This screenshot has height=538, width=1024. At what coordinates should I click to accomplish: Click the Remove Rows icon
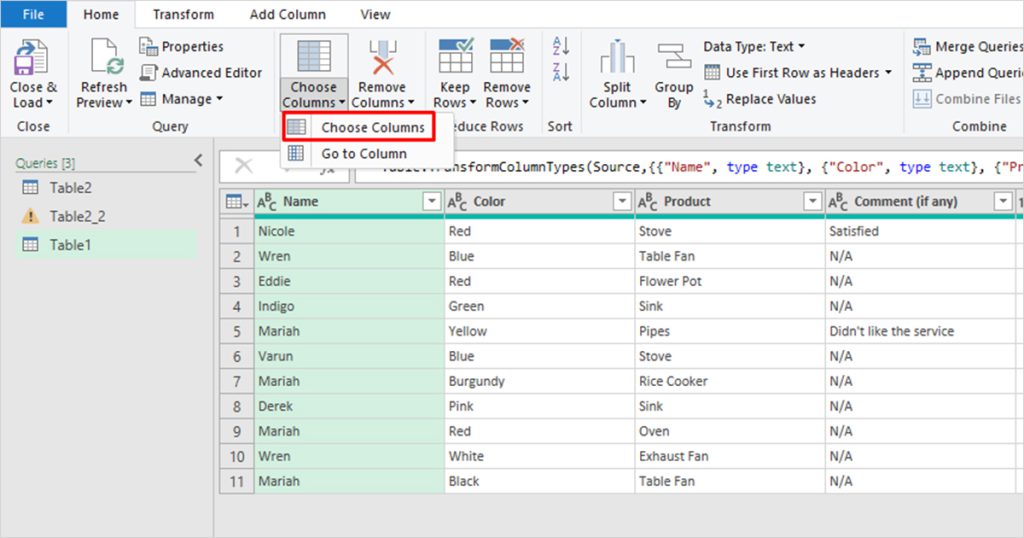(507, 56)
